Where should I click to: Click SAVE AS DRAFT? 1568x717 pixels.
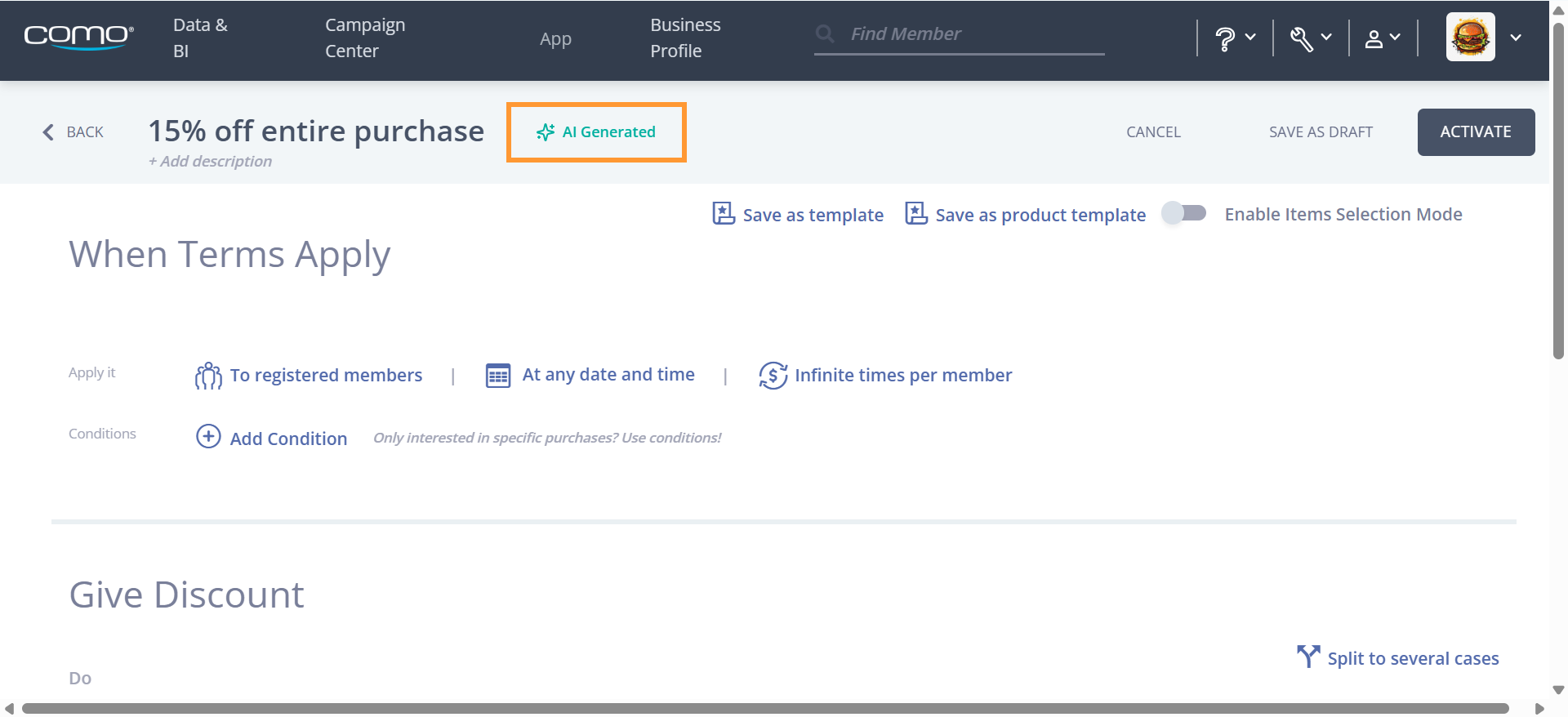click(1321, 132)
